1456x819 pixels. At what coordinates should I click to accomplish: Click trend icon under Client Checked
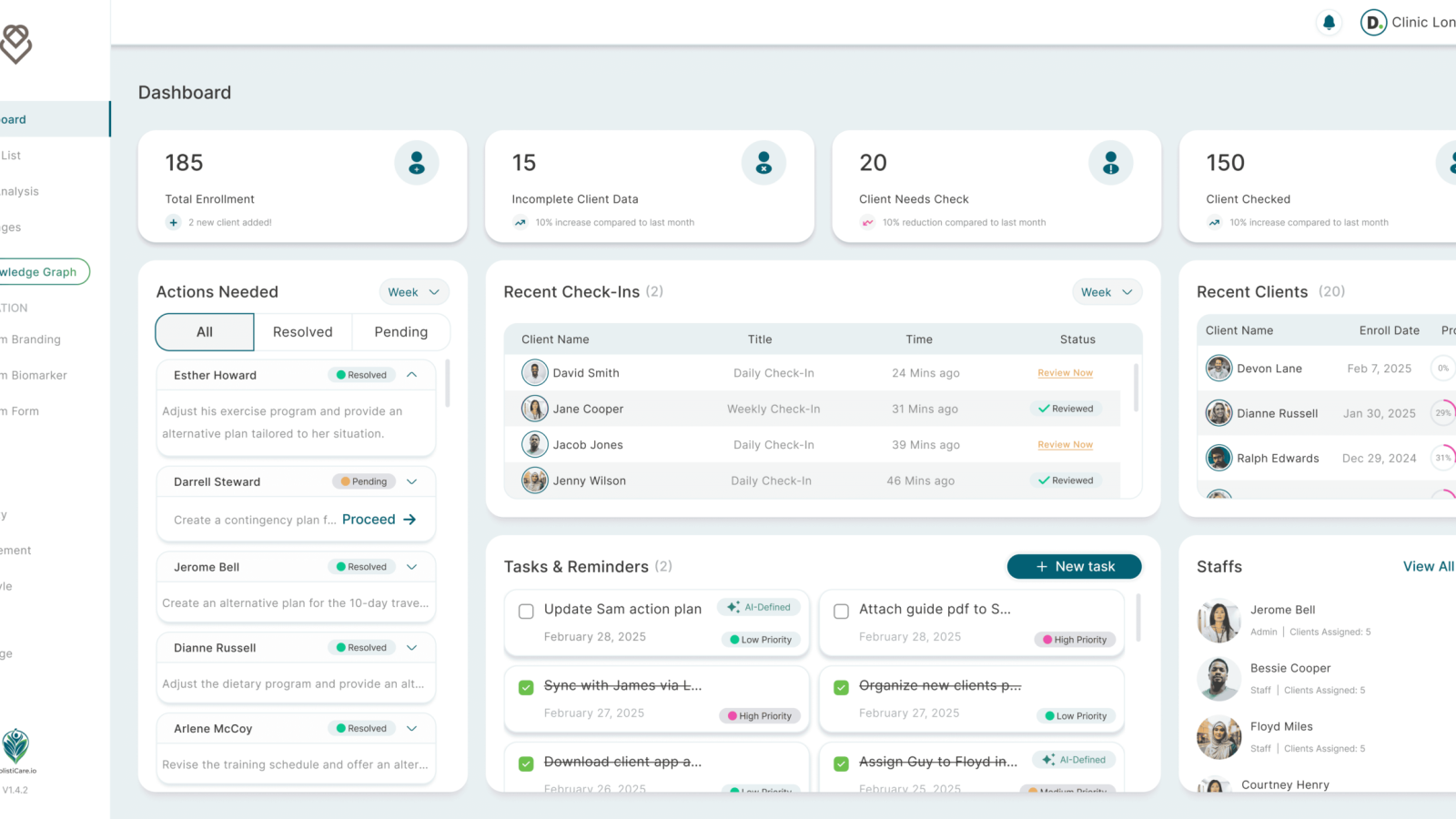1214,222
